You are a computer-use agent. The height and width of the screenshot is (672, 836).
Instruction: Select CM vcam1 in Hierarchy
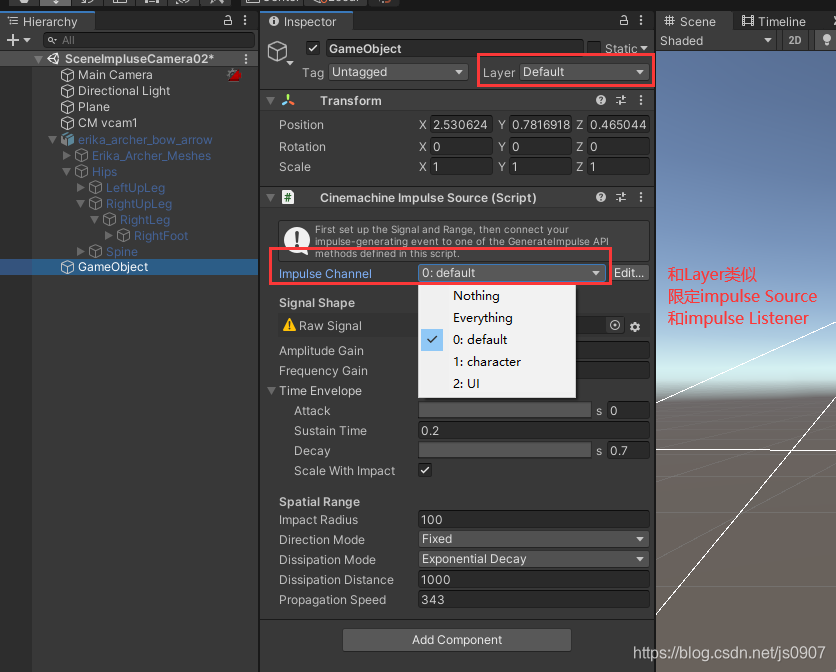tap(108, 123)
